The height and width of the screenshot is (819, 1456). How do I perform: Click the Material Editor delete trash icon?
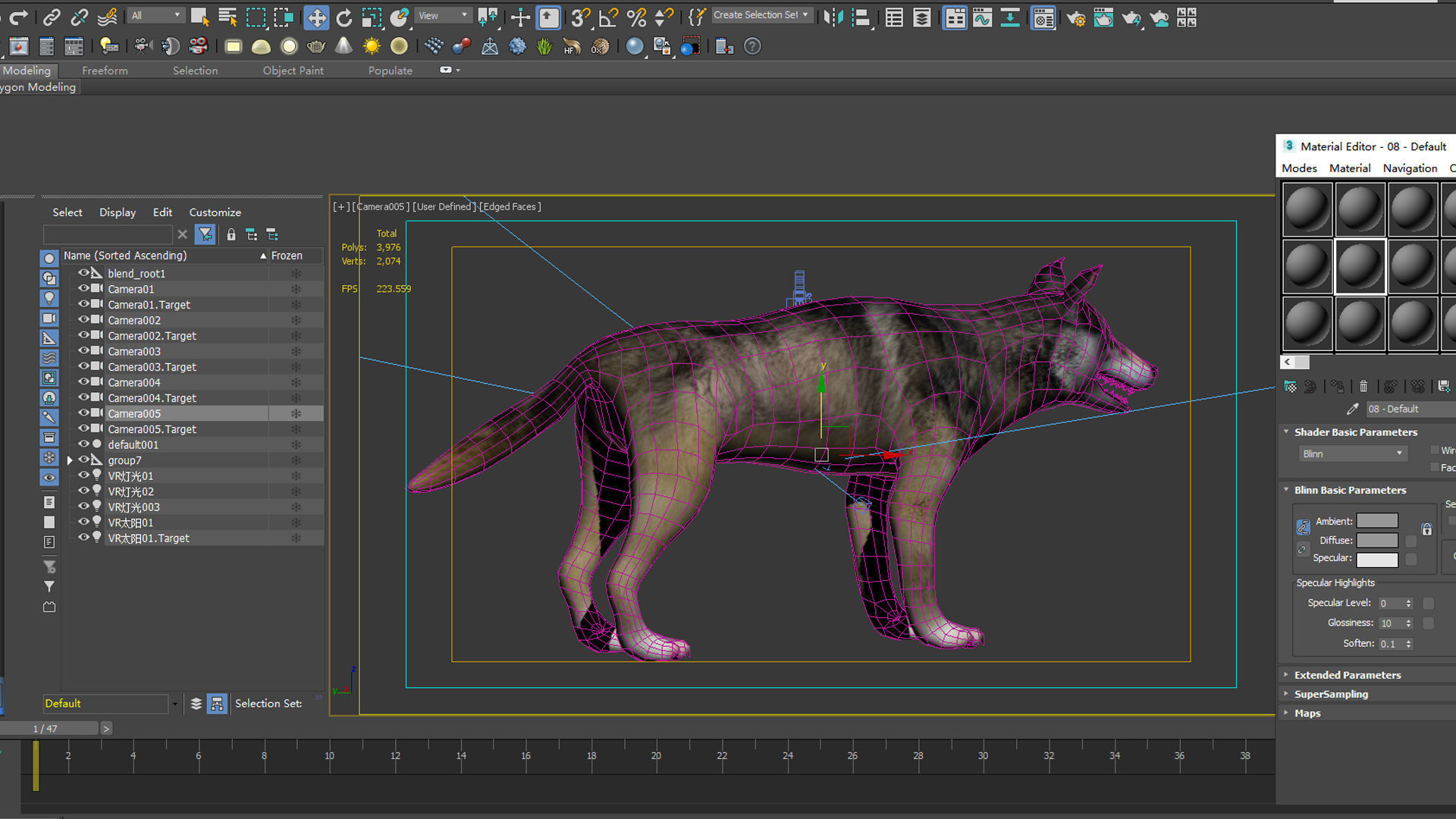(1363, 387)
